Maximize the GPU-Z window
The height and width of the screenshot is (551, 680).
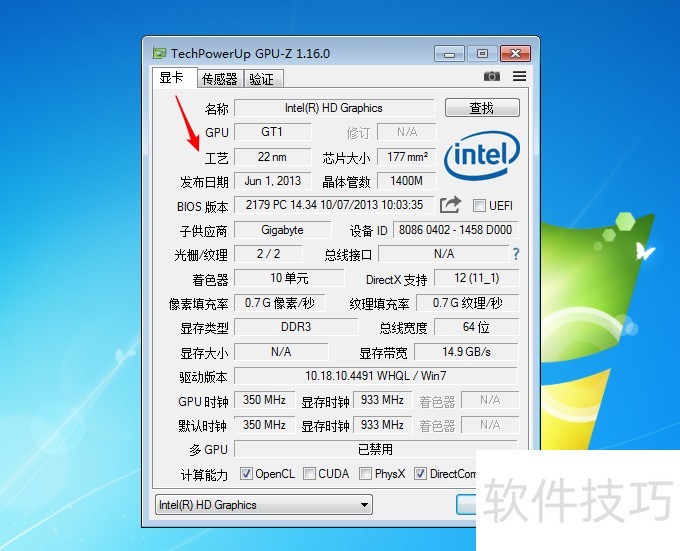[482, 54]
